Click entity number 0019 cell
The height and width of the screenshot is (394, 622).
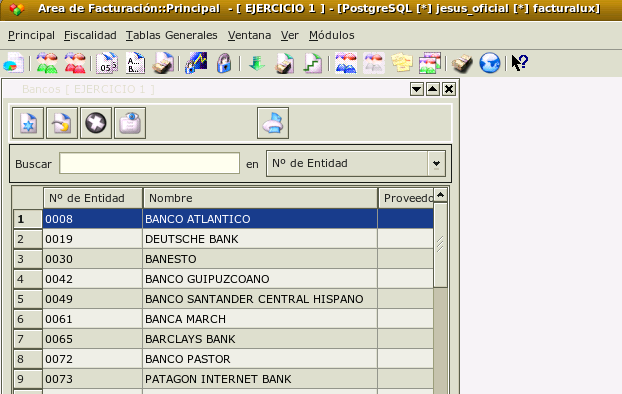(93, 239)
